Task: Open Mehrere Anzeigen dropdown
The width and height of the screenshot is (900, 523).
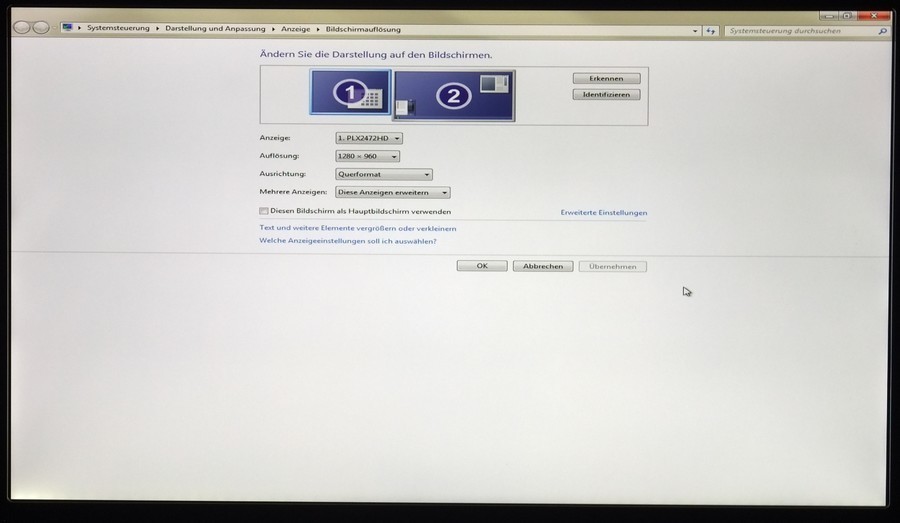Action: coord(393,192)
